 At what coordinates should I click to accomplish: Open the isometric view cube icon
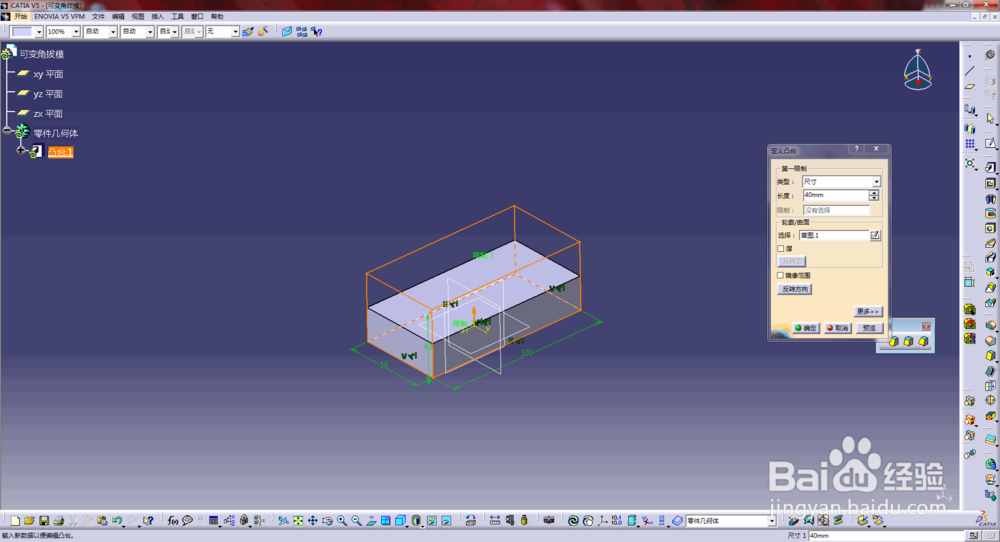[x=400, y=521]
